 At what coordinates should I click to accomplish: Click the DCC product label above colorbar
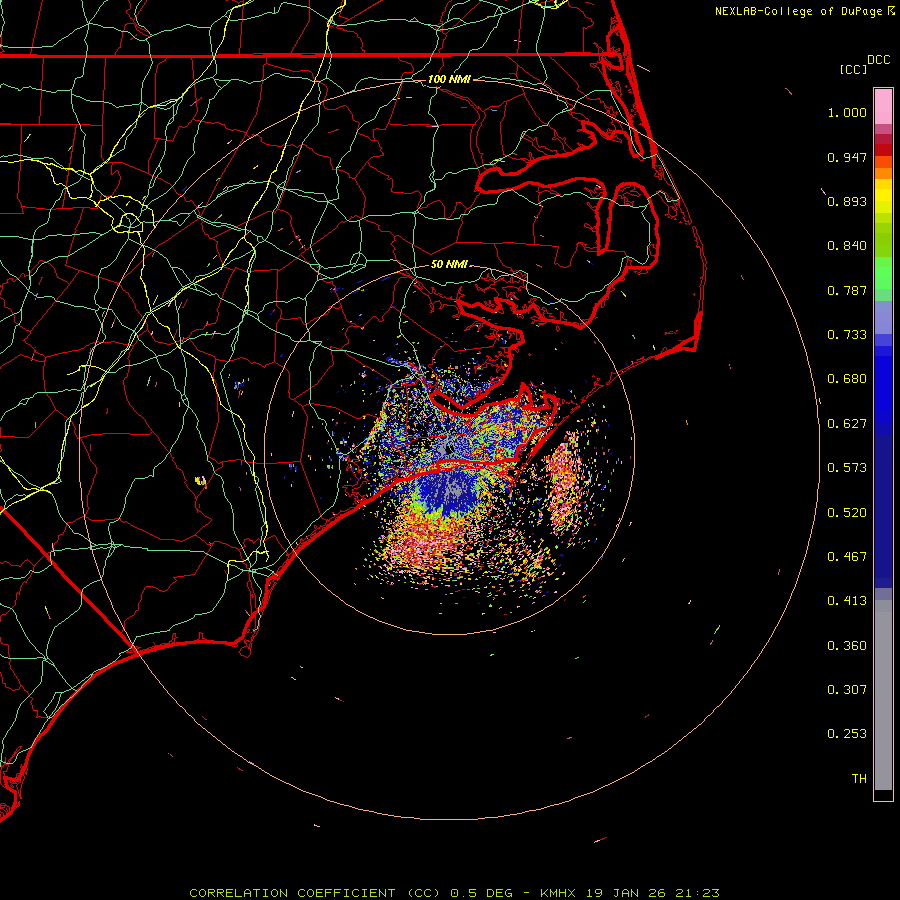point(878,60)
